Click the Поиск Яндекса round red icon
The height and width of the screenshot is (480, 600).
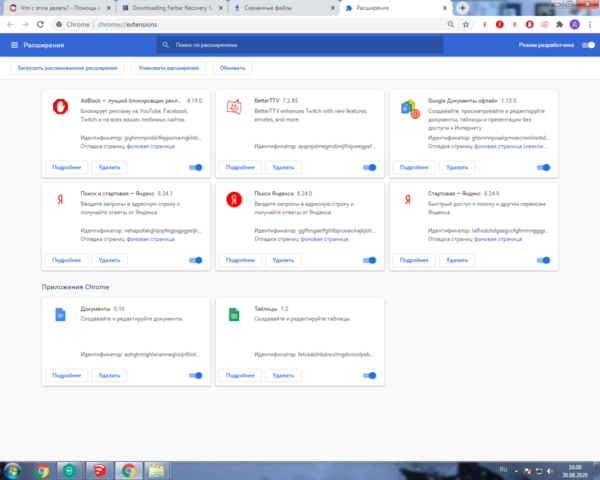[234, 199]
